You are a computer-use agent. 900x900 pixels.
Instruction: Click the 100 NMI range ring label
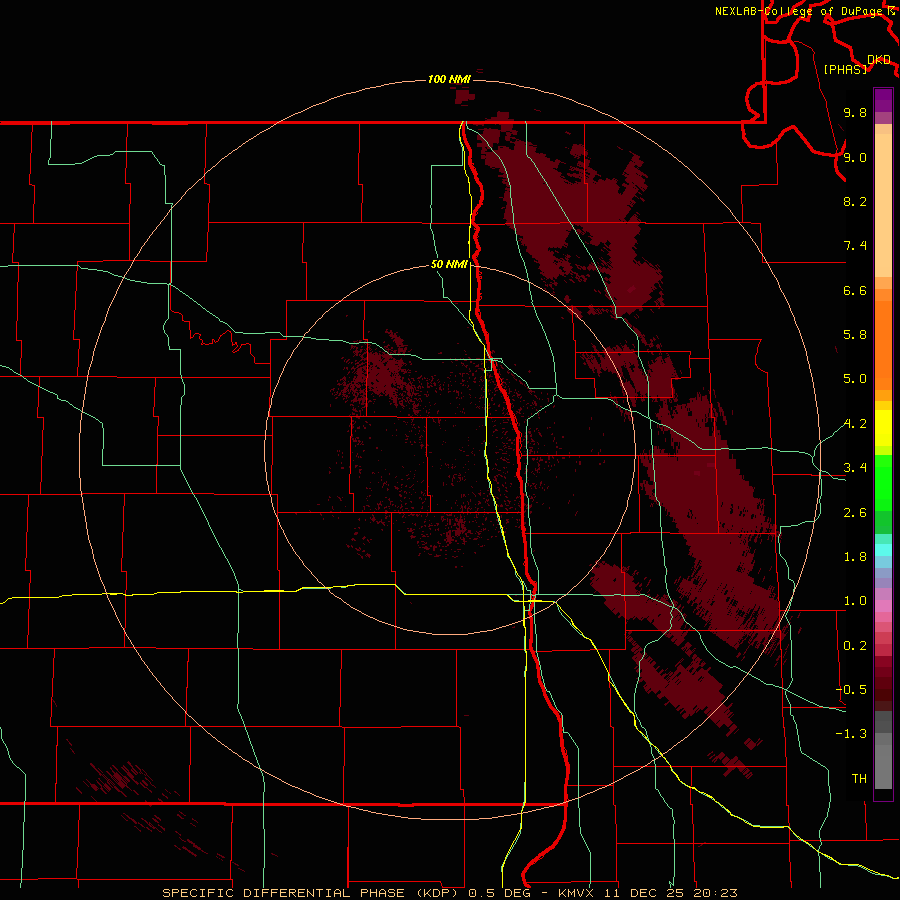tap(449, 79)
